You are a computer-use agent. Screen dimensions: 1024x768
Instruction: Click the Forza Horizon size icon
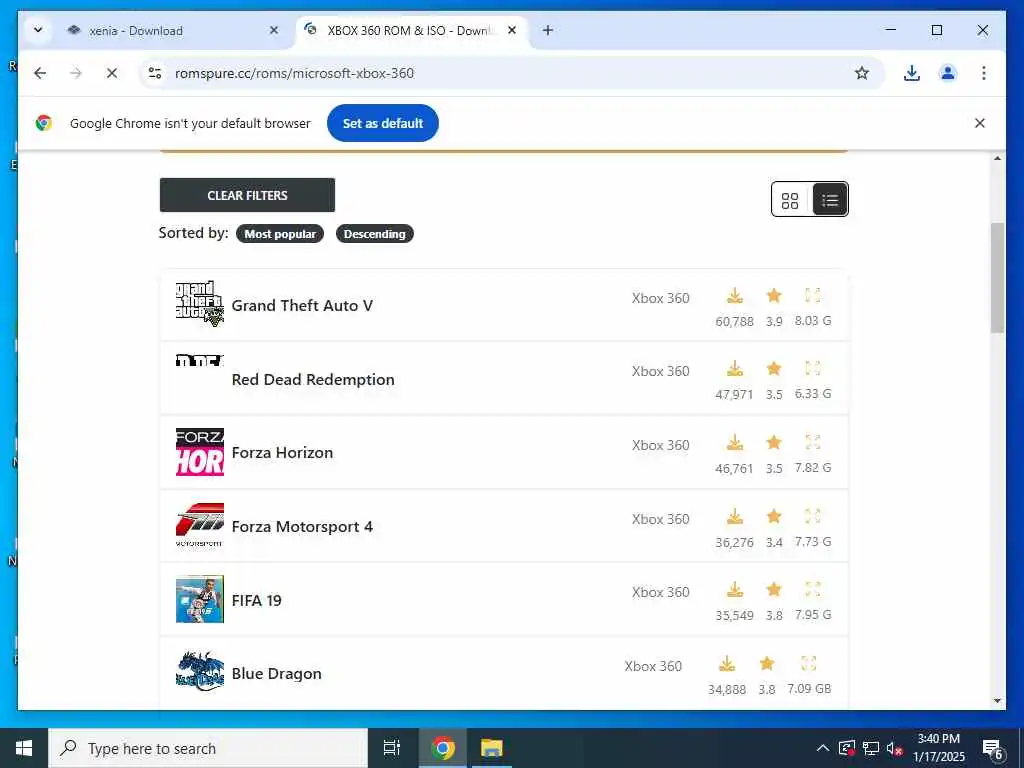tap(812, 443)
